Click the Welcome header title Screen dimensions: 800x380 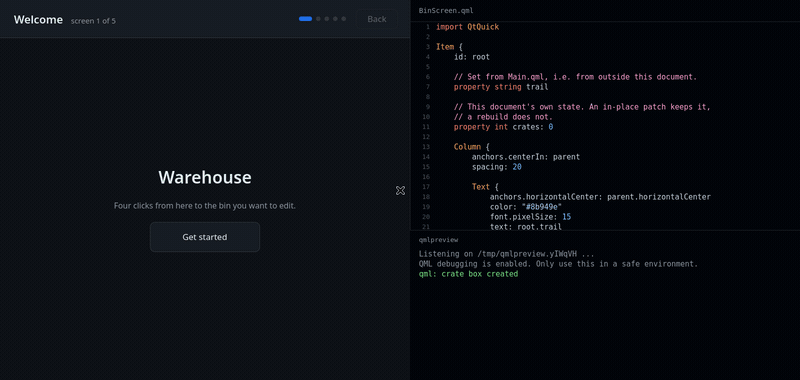click(38, 19)
